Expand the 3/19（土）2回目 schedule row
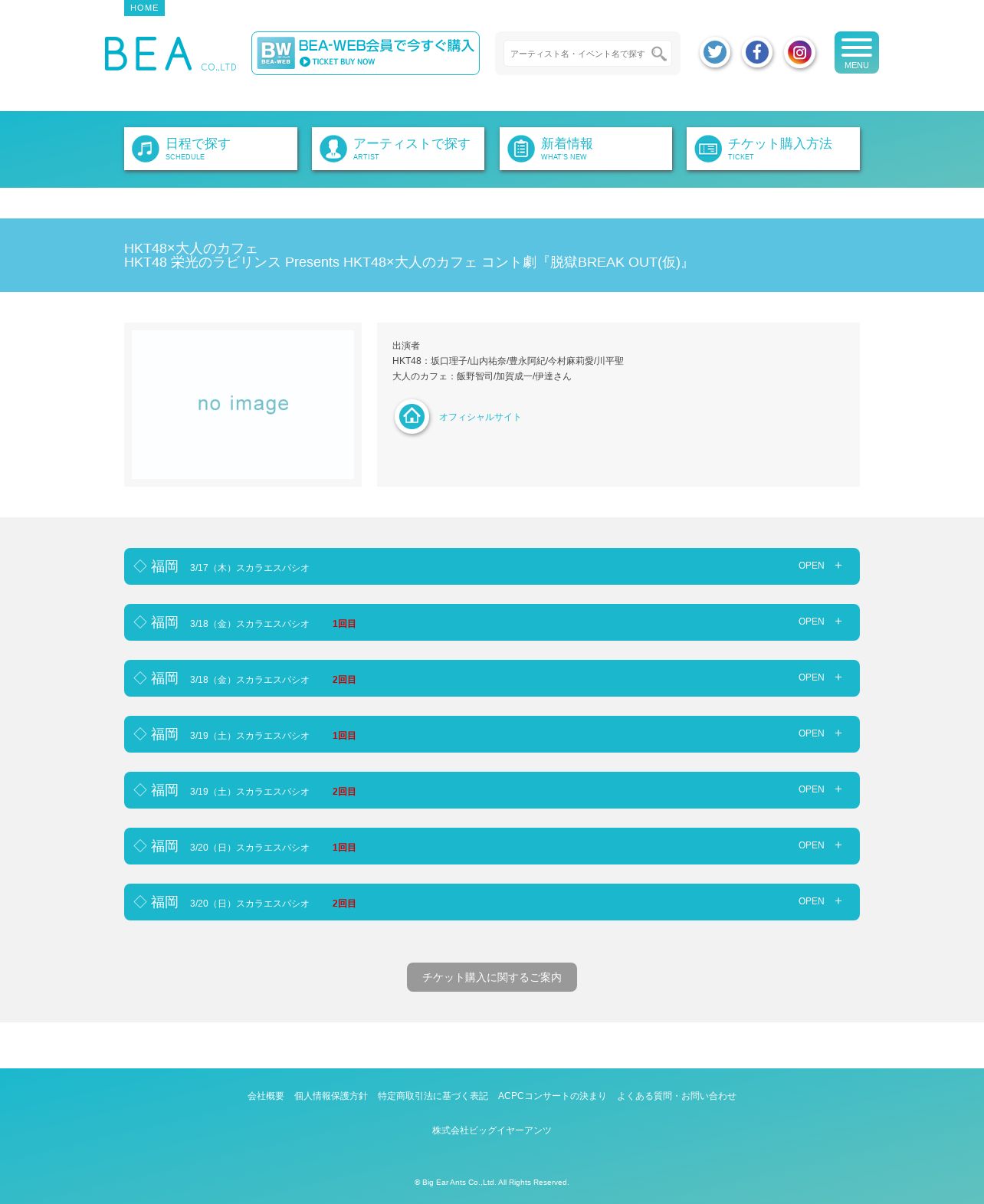The image size is (984, 1204). coord(492,790)
